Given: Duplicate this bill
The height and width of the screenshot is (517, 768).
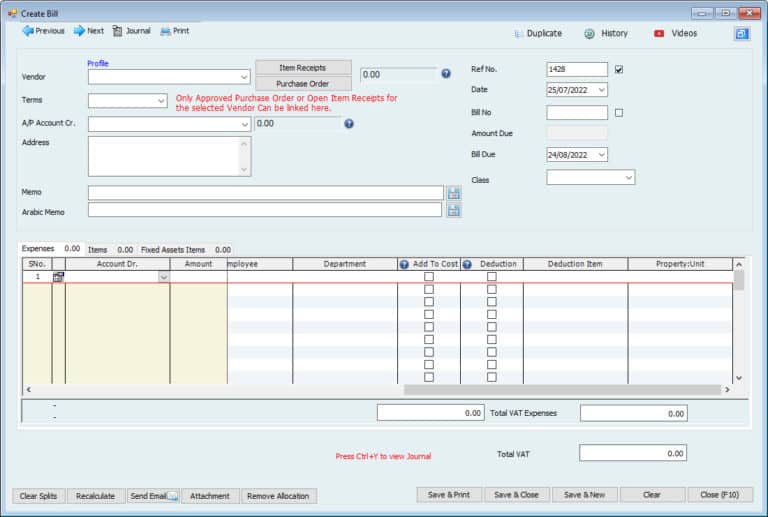Looking at the screenshot, I should (538, 33).
